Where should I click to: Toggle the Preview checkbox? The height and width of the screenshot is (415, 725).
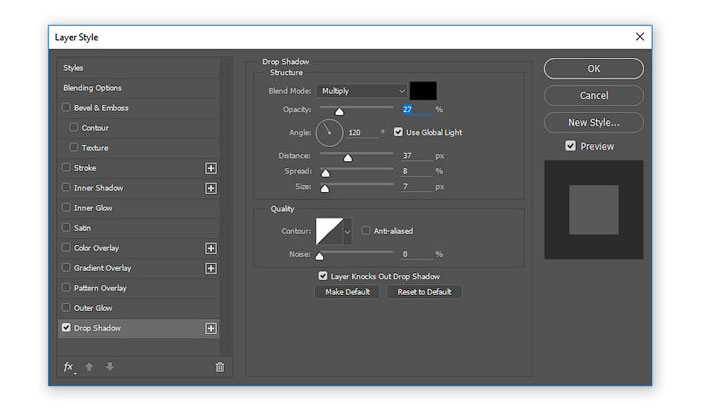click(571, 146)
